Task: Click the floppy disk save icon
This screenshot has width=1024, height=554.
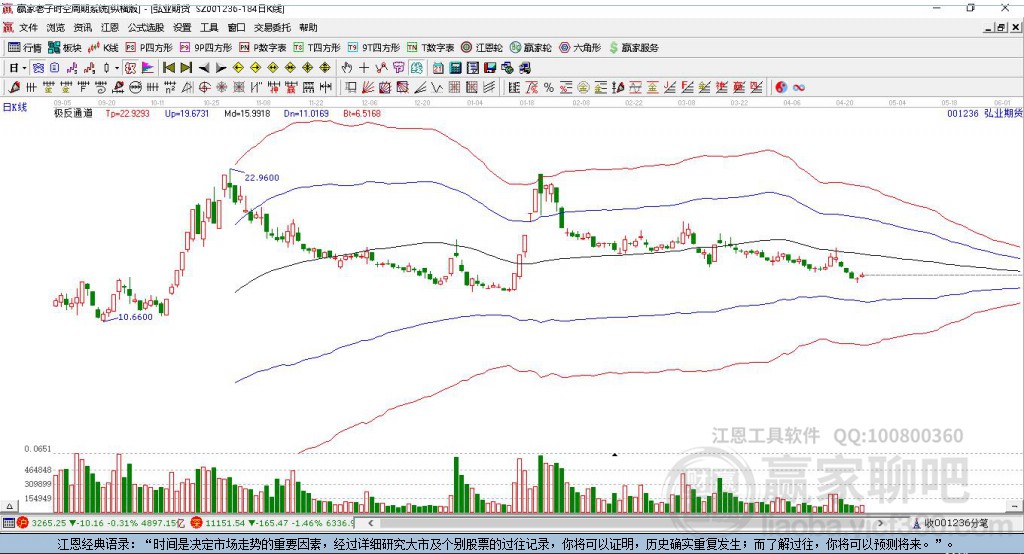Action: (490, 68)
